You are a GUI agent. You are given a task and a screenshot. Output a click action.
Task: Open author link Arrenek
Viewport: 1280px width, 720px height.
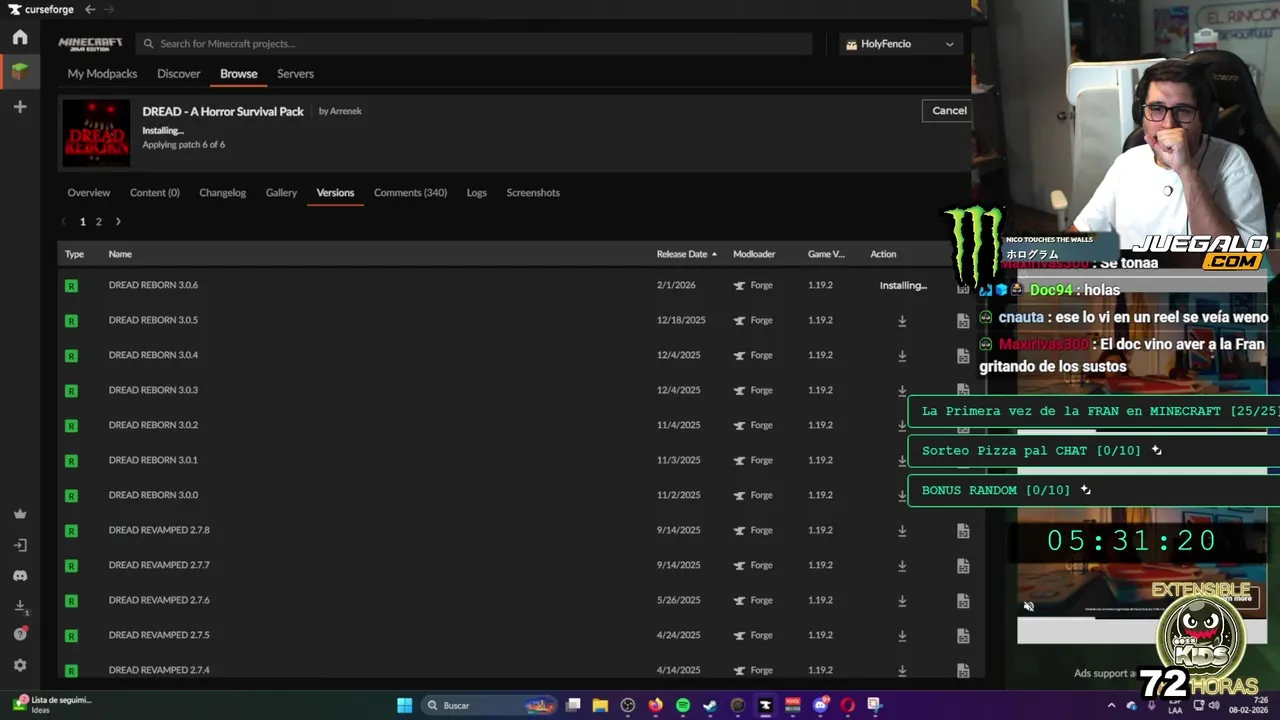click(x=345, y=111)
